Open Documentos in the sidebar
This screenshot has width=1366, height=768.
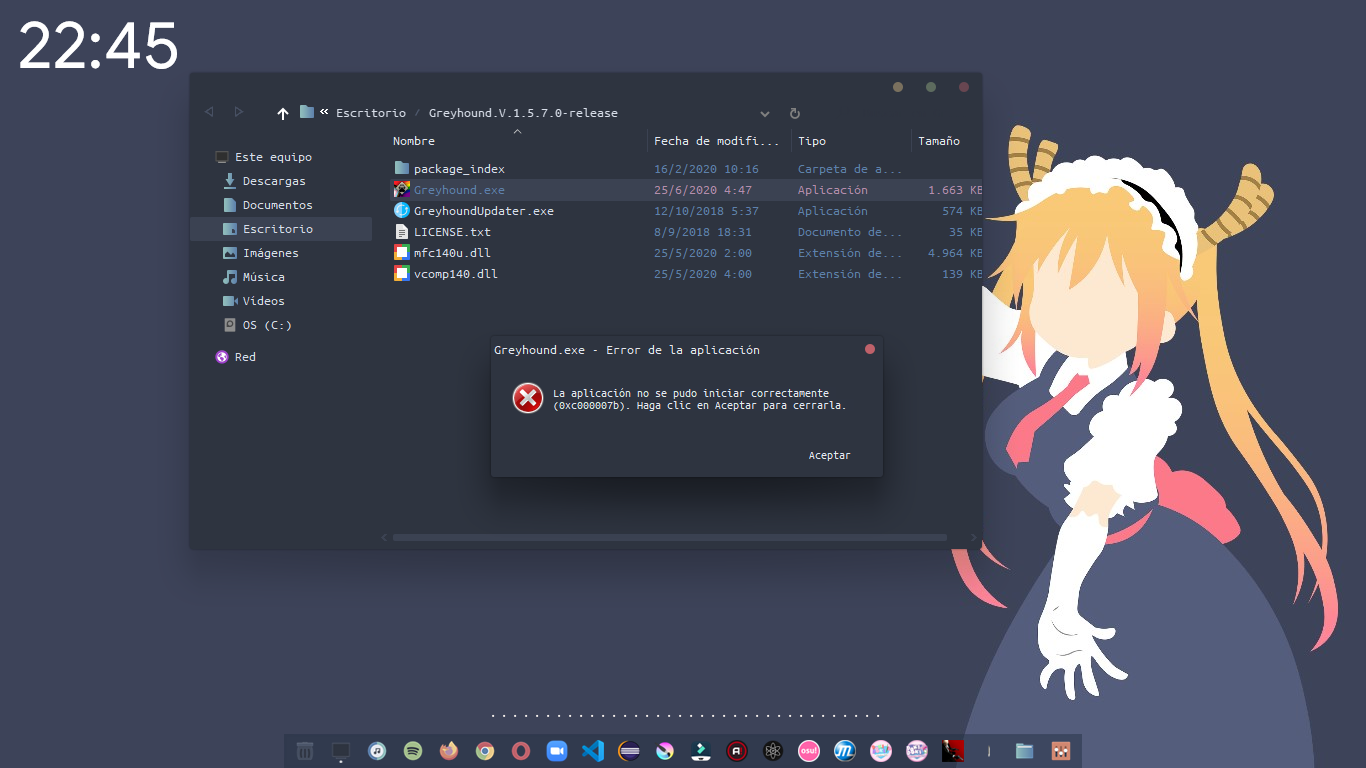(278, 205)
